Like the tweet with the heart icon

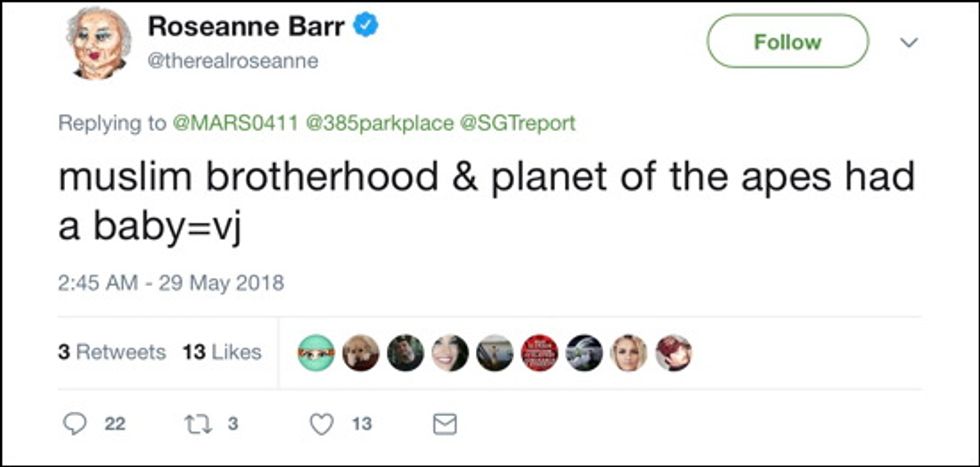tap(321, 424)
